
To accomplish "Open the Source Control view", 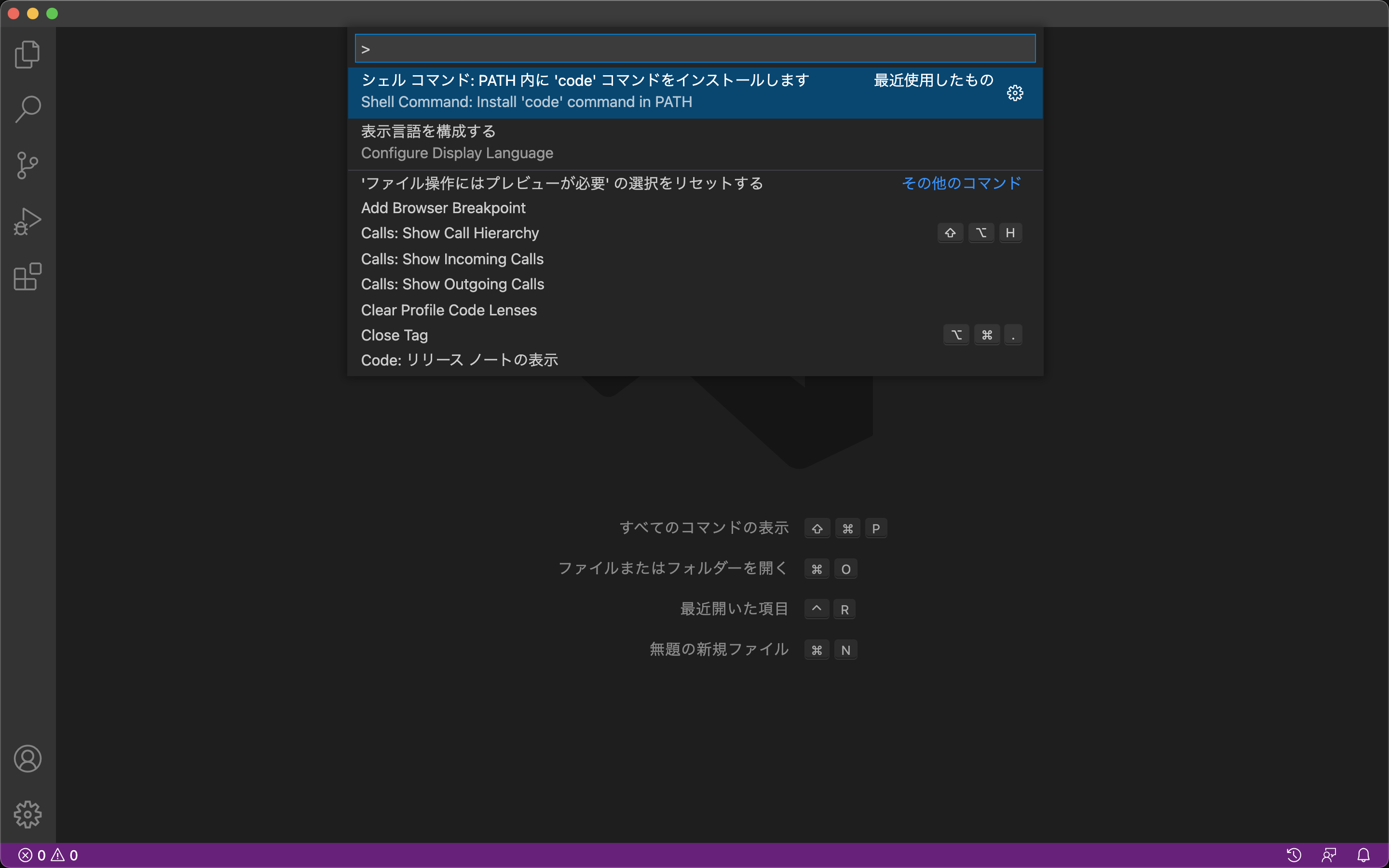I will [x=27, y=165].
